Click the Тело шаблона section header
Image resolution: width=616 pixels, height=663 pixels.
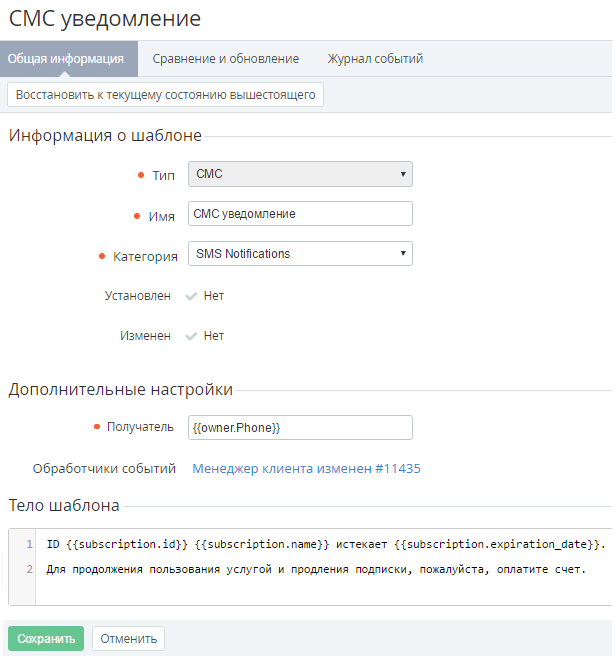[64, 505]
